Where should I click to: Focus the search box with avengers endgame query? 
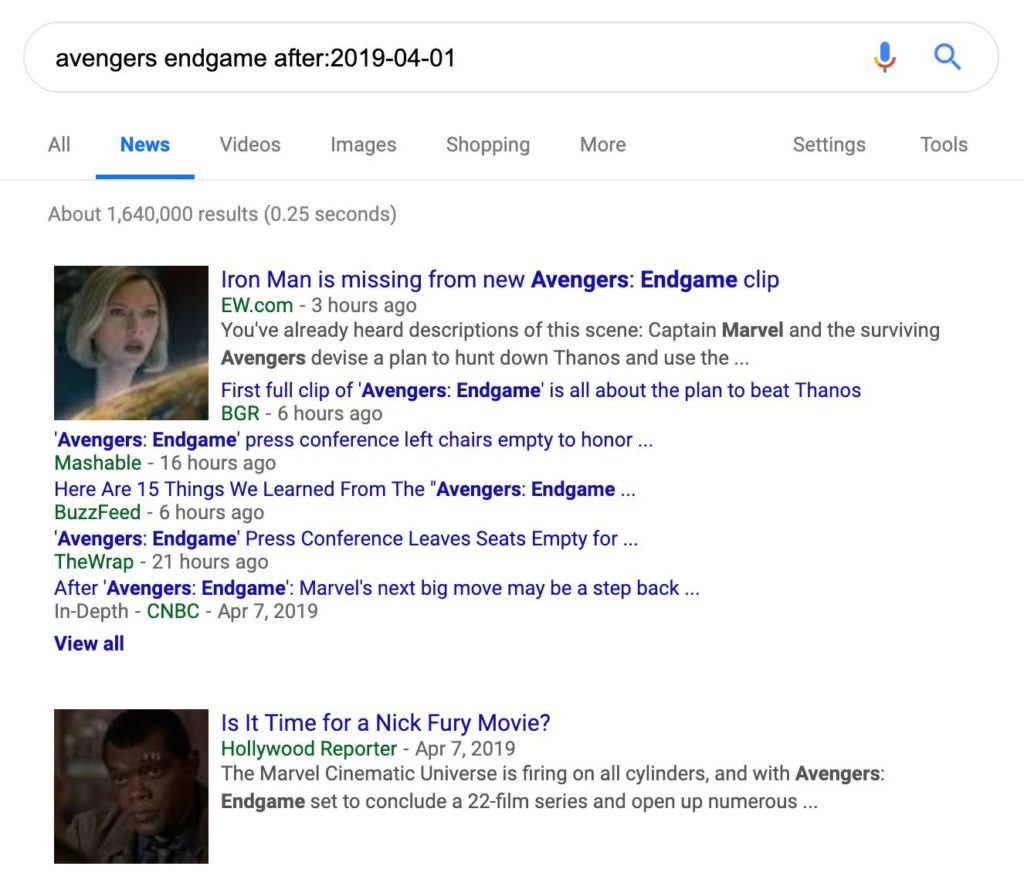511,57
